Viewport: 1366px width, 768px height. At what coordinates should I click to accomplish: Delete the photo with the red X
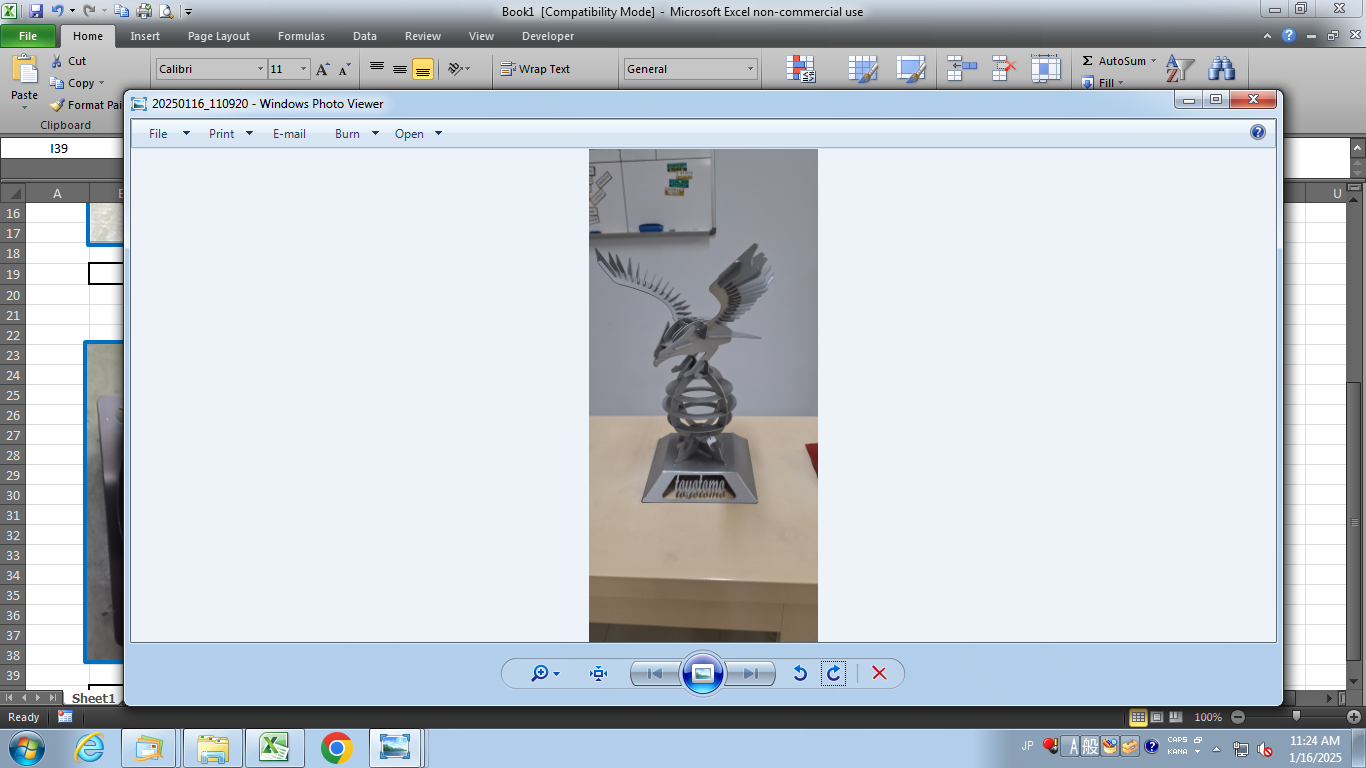point(879,673)
